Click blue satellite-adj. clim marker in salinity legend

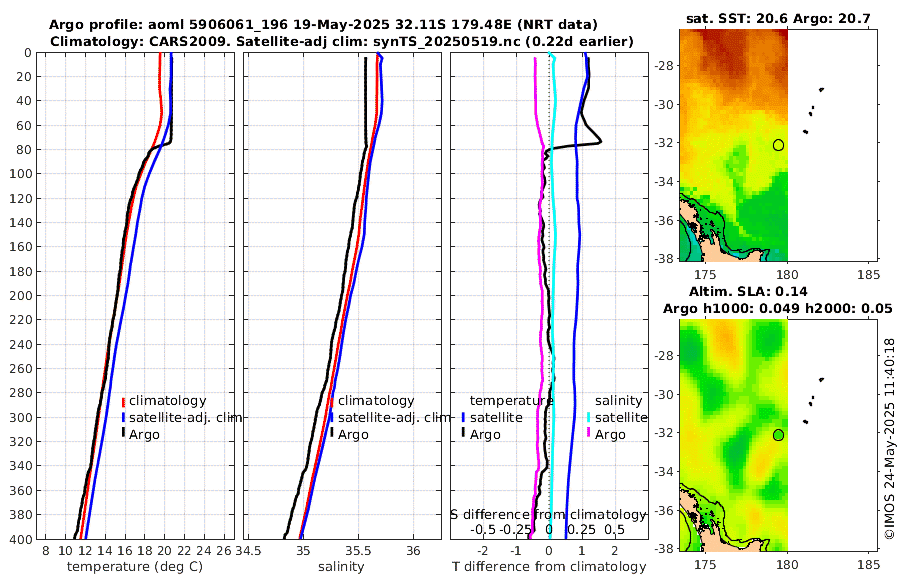(331, 417)
